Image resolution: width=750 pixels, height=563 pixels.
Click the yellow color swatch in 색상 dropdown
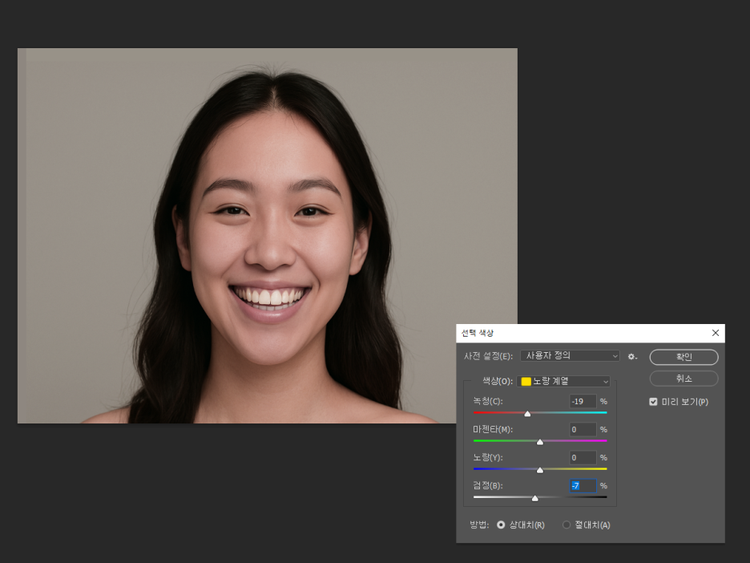pyautogui.click(x=526, y=381)
